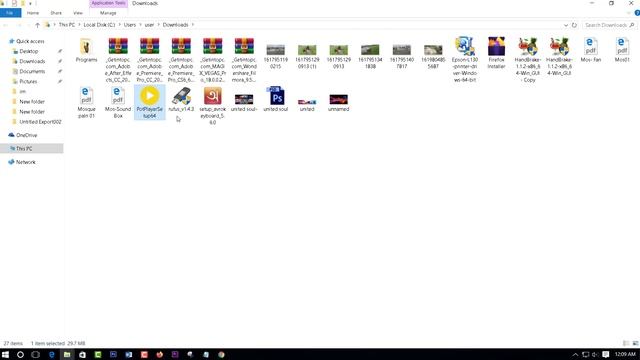
Task: Expand the chevron after Downloads in breadcrumb
Action: click(193, 25)
